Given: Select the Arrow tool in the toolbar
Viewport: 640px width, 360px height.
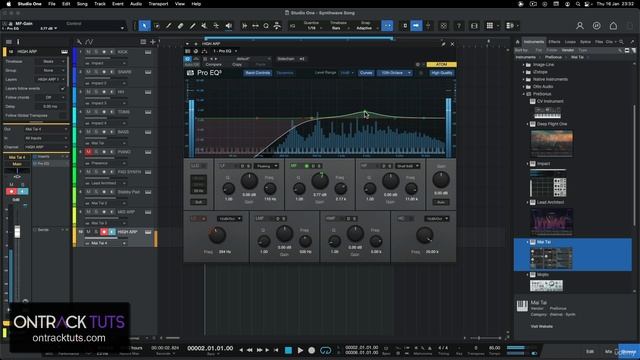Looking at the screenshot, I should tap(144, 26).
